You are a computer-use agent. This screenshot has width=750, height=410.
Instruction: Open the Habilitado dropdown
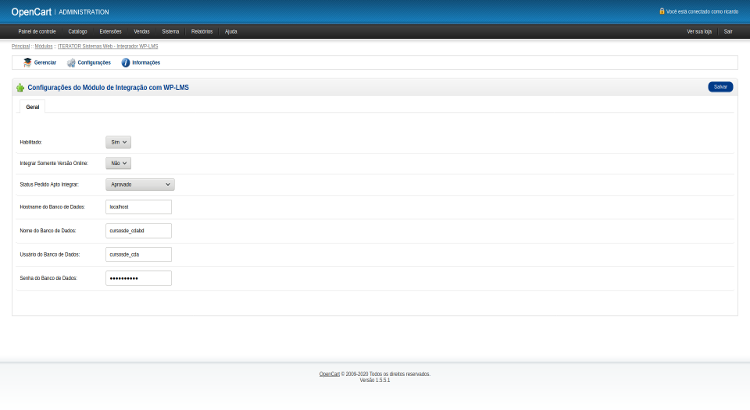click(x=118, y=142)
